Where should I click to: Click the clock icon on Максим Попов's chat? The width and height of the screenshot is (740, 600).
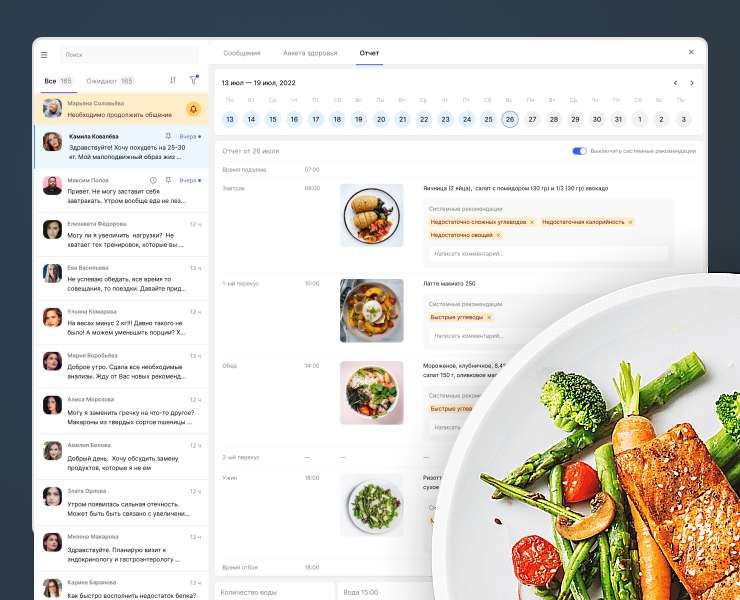pos(153,180)
